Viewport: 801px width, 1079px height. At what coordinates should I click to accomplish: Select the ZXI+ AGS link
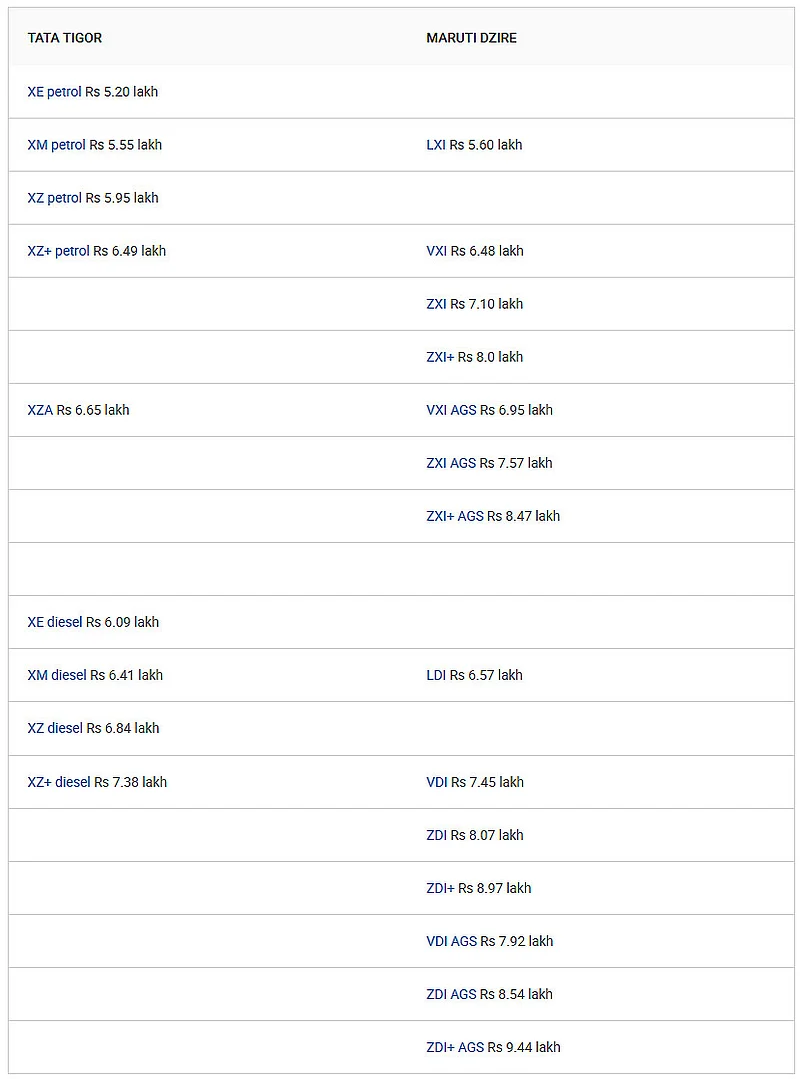(x=455, y=516)
